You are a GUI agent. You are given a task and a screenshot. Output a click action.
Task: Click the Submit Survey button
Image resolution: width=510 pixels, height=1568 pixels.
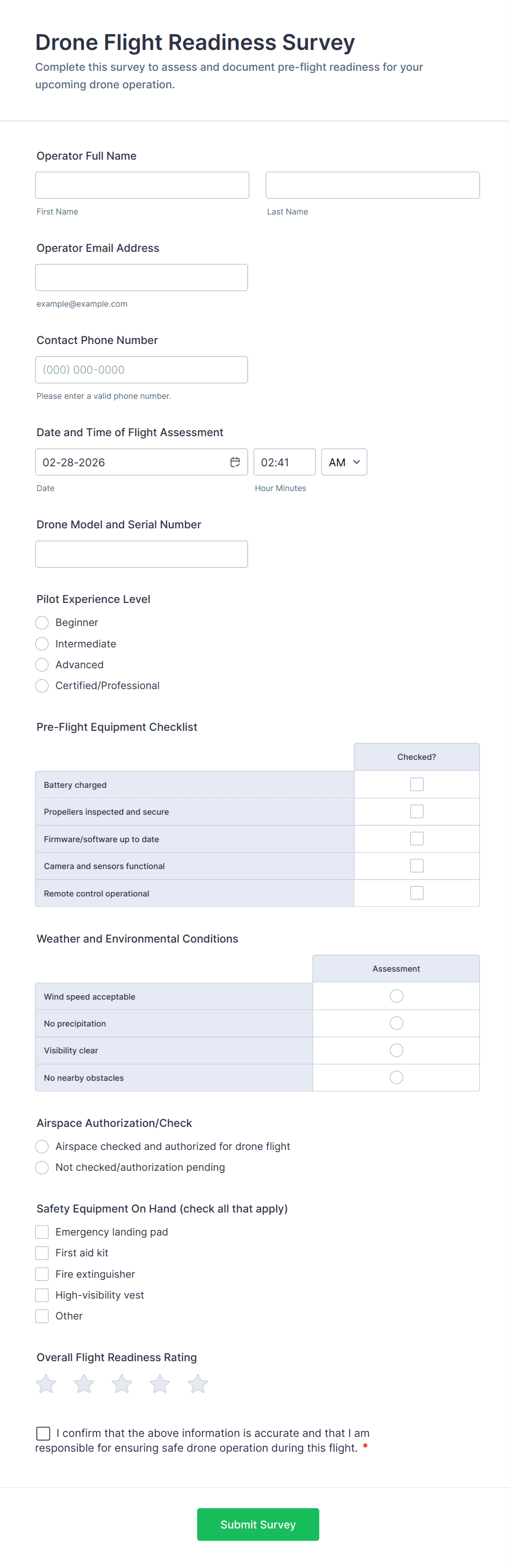258,1524
